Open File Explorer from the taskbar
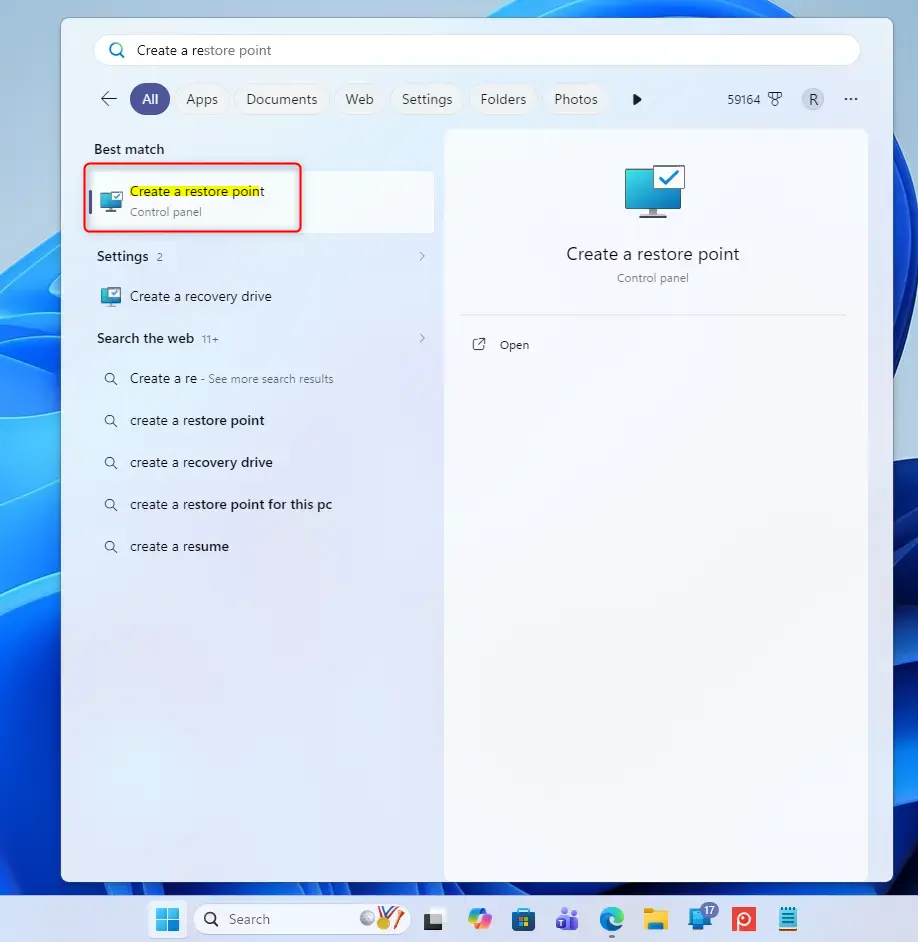The image size is (918, 942). coord(655,919)
